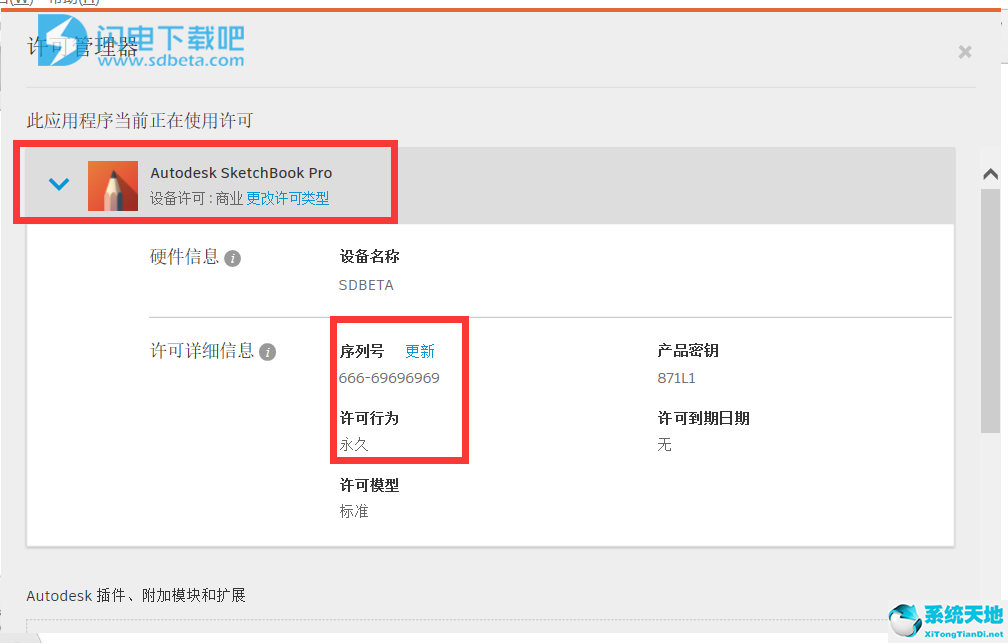Click the 标准 value under 许可模型
Screen dimensions: 1008x643
click(354, 511)
